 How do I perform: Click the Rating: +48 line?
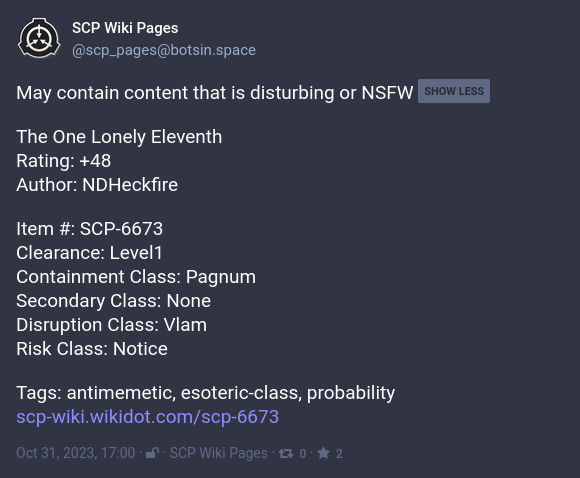click(x=64, y=161)
